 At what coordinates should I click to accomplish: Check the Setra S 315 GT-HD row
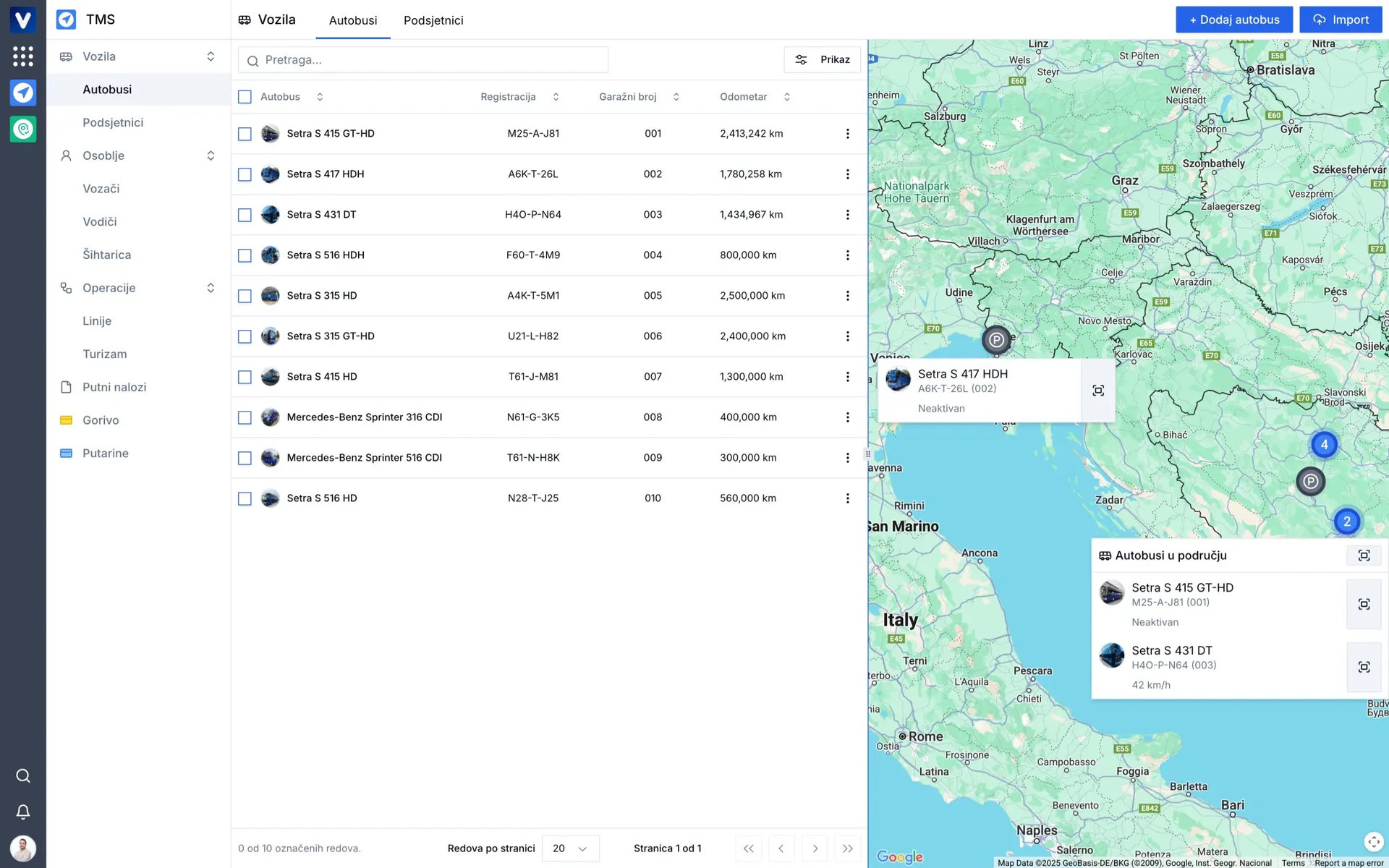(245, 336)
